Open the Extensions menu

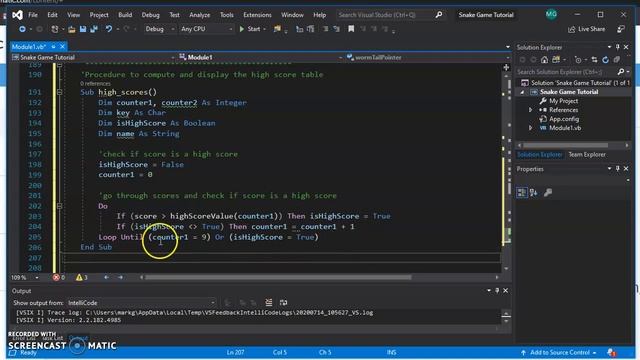257,15
